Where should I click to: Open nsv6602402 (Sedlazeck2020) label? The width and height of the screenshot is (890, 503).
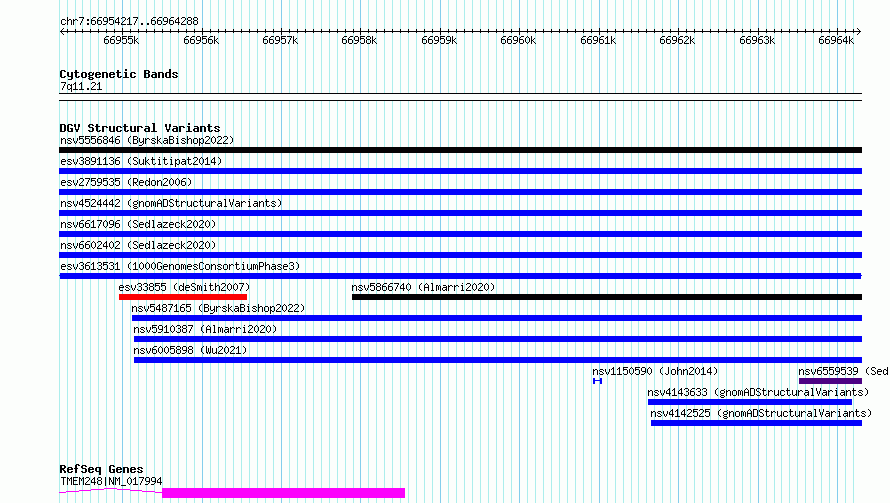(x=138, y=245)
